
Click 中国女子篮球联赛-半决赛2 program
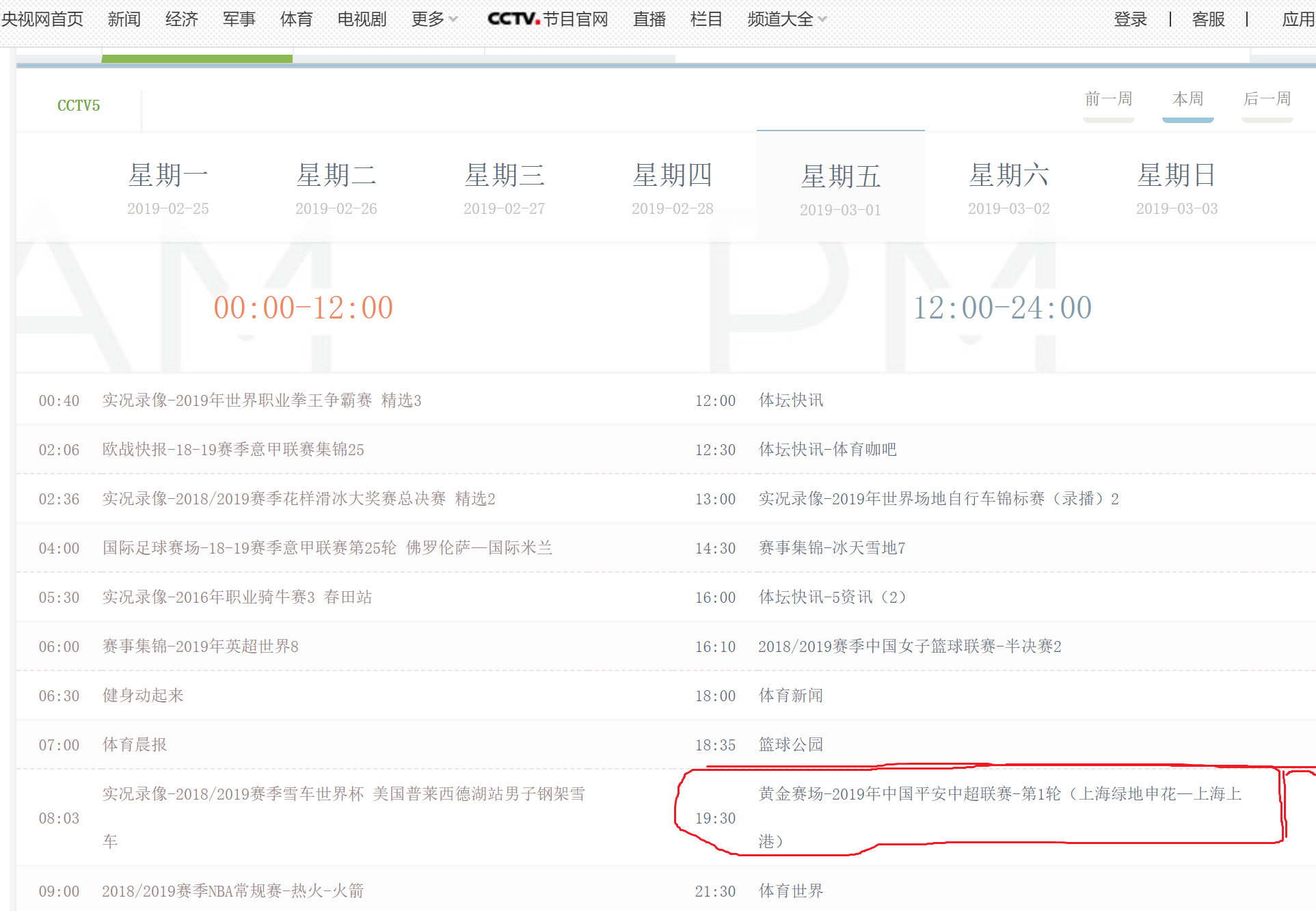(x=910, y=647)
